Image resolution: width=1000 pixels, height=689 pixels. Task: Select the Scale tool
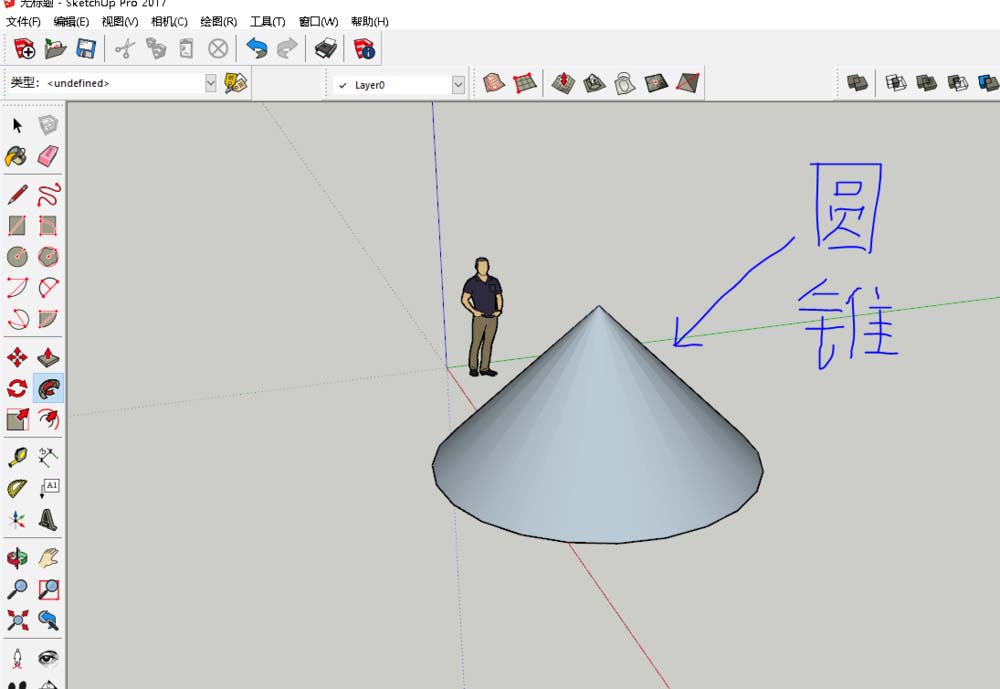[x=17, y=419]
